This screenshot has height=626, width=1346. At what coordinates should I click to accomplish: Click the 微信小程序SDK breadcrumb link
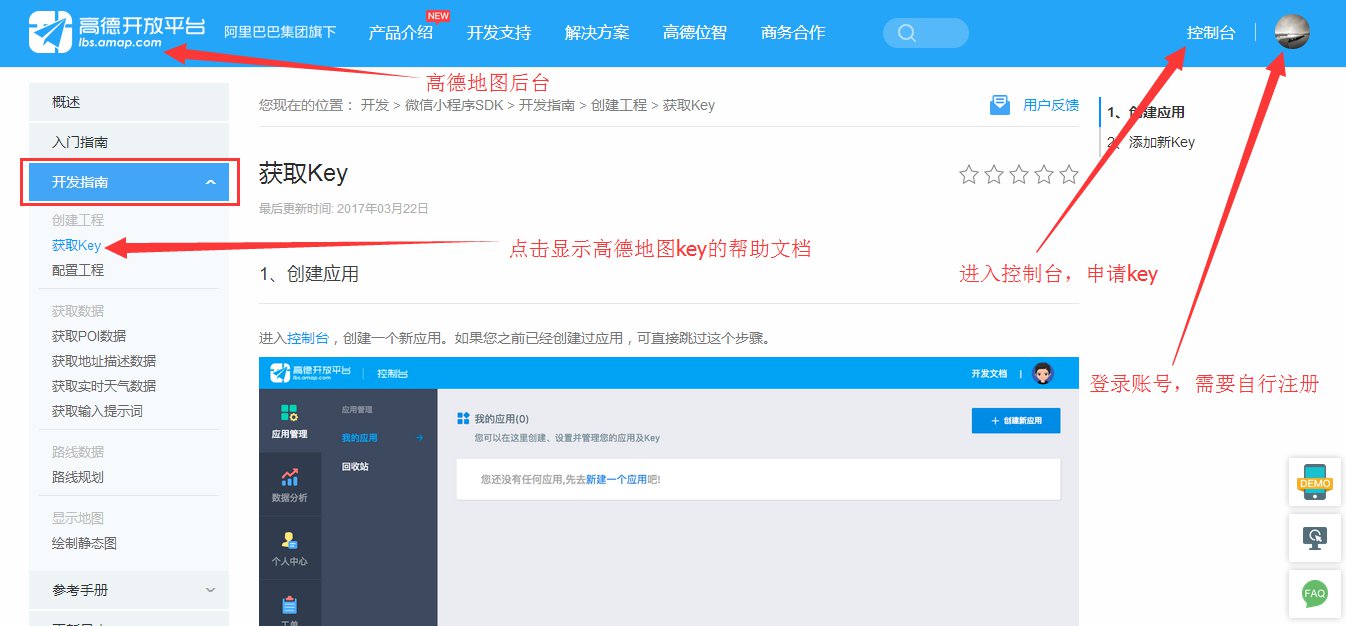[455, 105]
